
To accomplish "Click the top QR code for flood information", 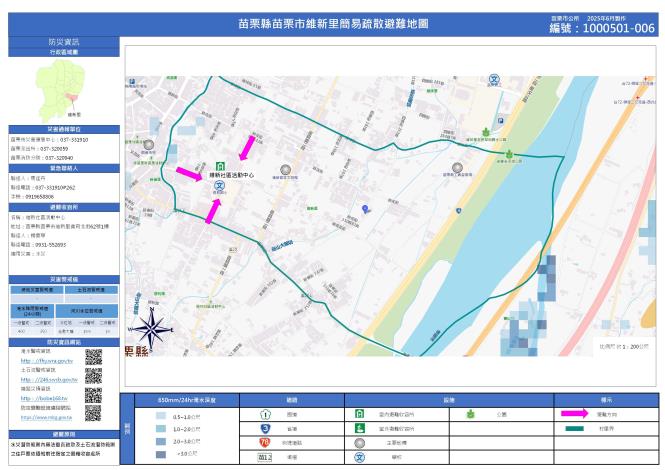I will [93, 357].
